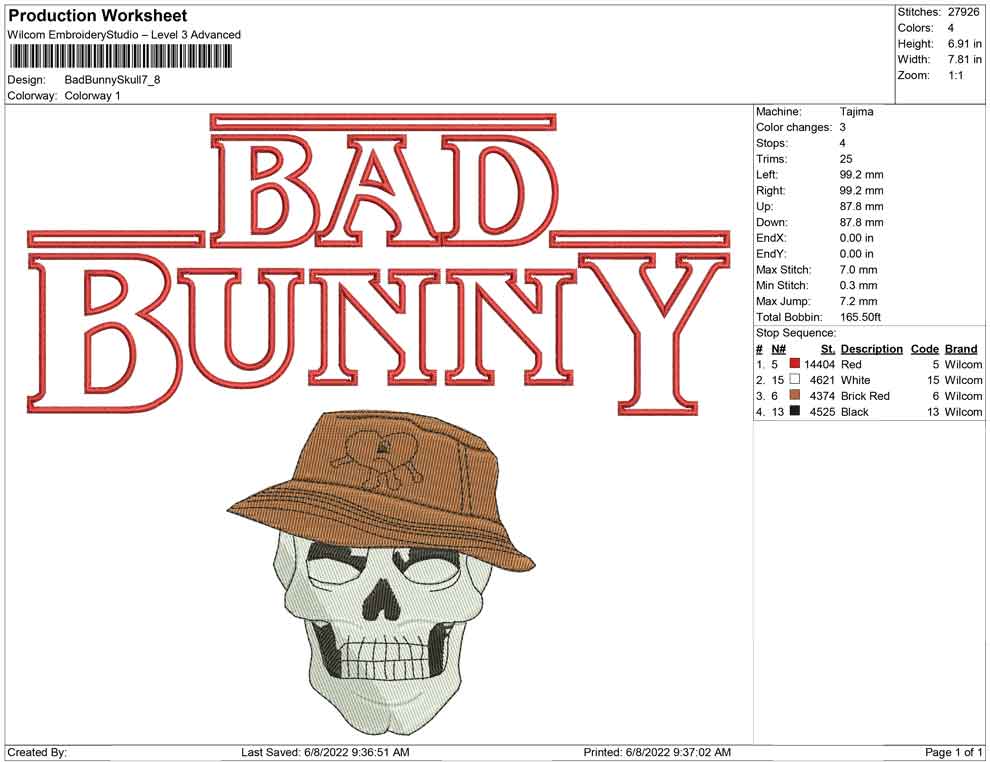Click the stitch count 4374 for Brick Red
Image resolution: width=990 pixels, height=762 pixels.
pyautogui.click(x=822, y=396)
